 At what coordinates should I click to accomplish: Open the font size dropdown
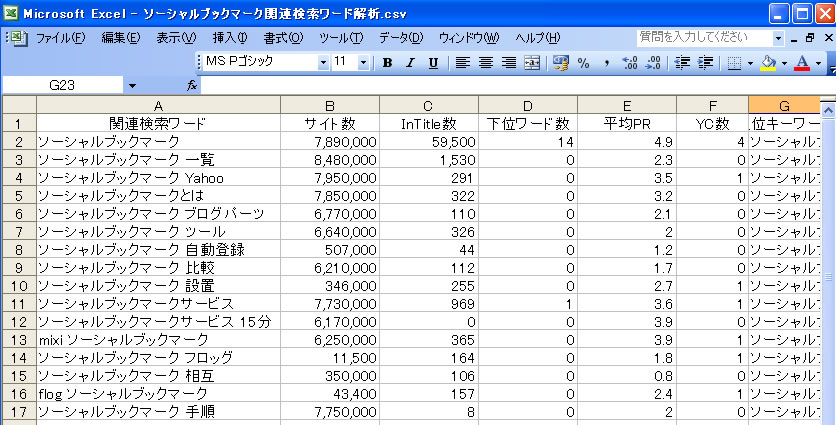click(364, 63)
